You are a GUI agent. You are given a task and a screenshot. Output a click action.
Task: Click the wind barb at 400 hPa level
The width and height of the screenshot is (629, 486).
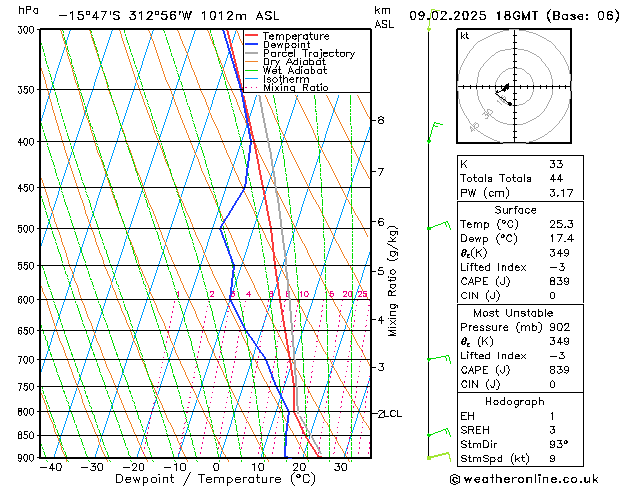tap(435, 132)
